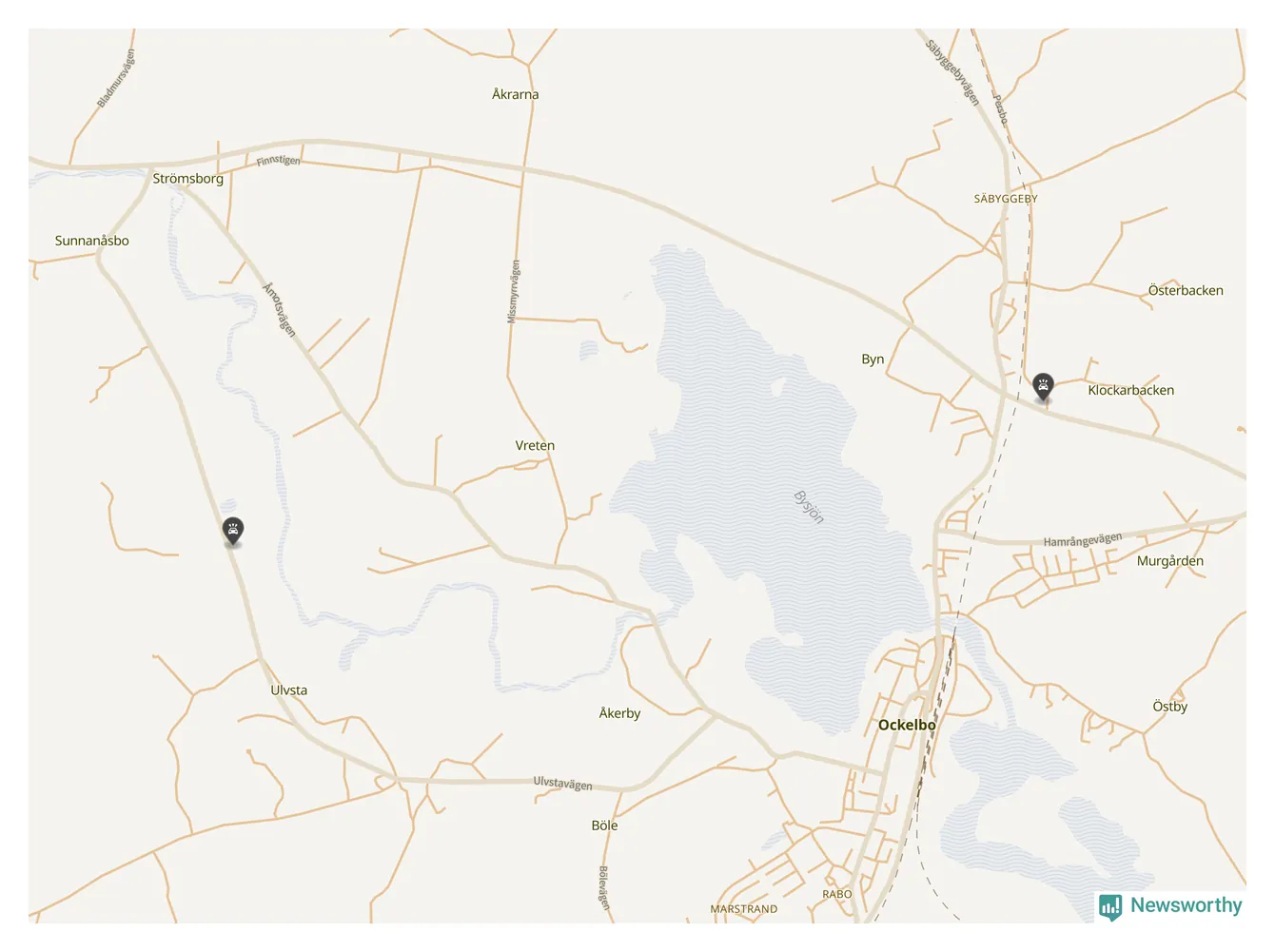Click the car marker near Klockarbacken

(1043, 387)
